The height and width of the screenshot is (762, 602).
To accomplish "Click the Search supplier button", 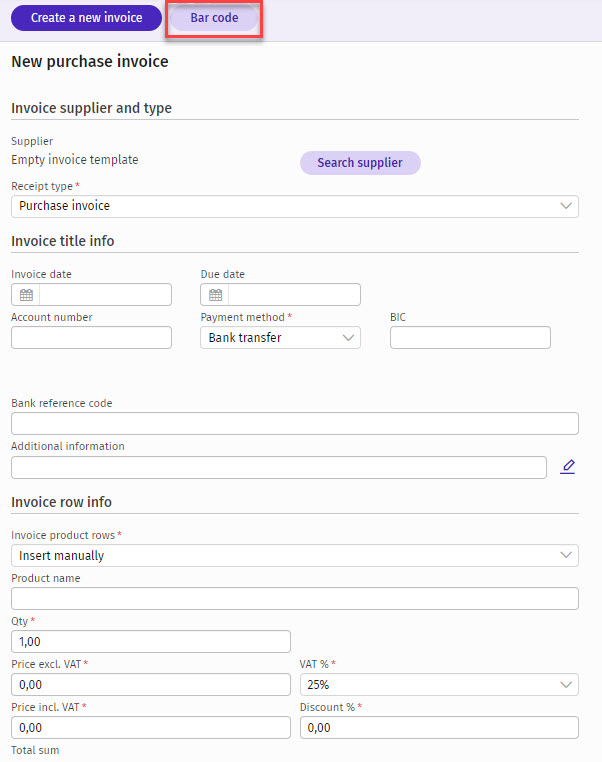I will point(360,163).
